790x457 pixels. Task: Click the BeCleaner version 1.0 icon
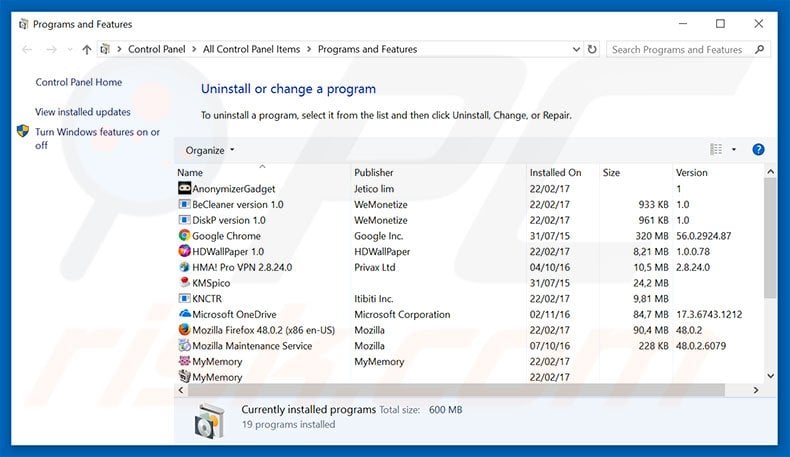pyautogui.click(x=184, y=205)
